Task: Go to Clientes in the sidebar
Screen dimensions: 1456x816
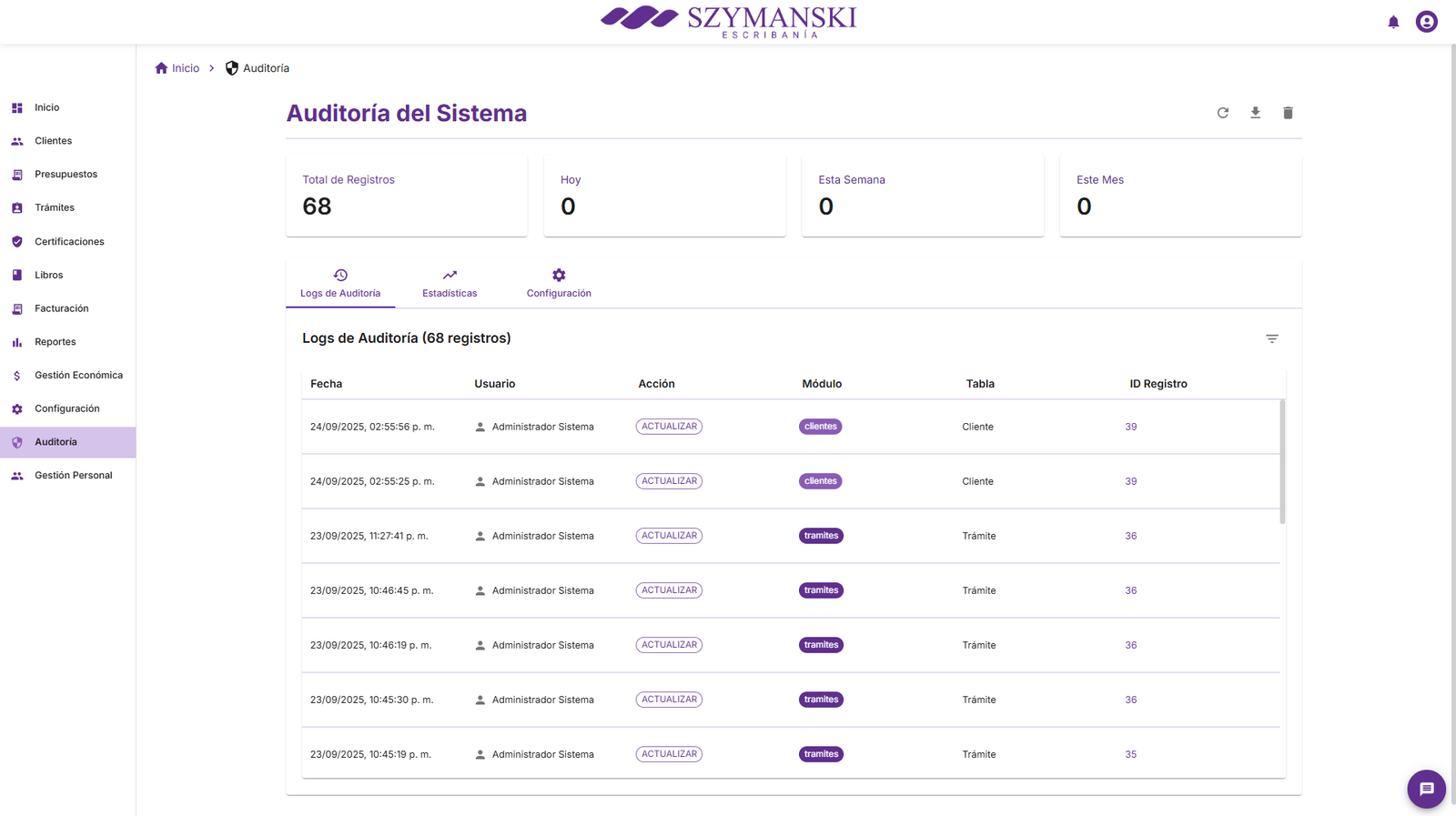Action: coord(53,141)
